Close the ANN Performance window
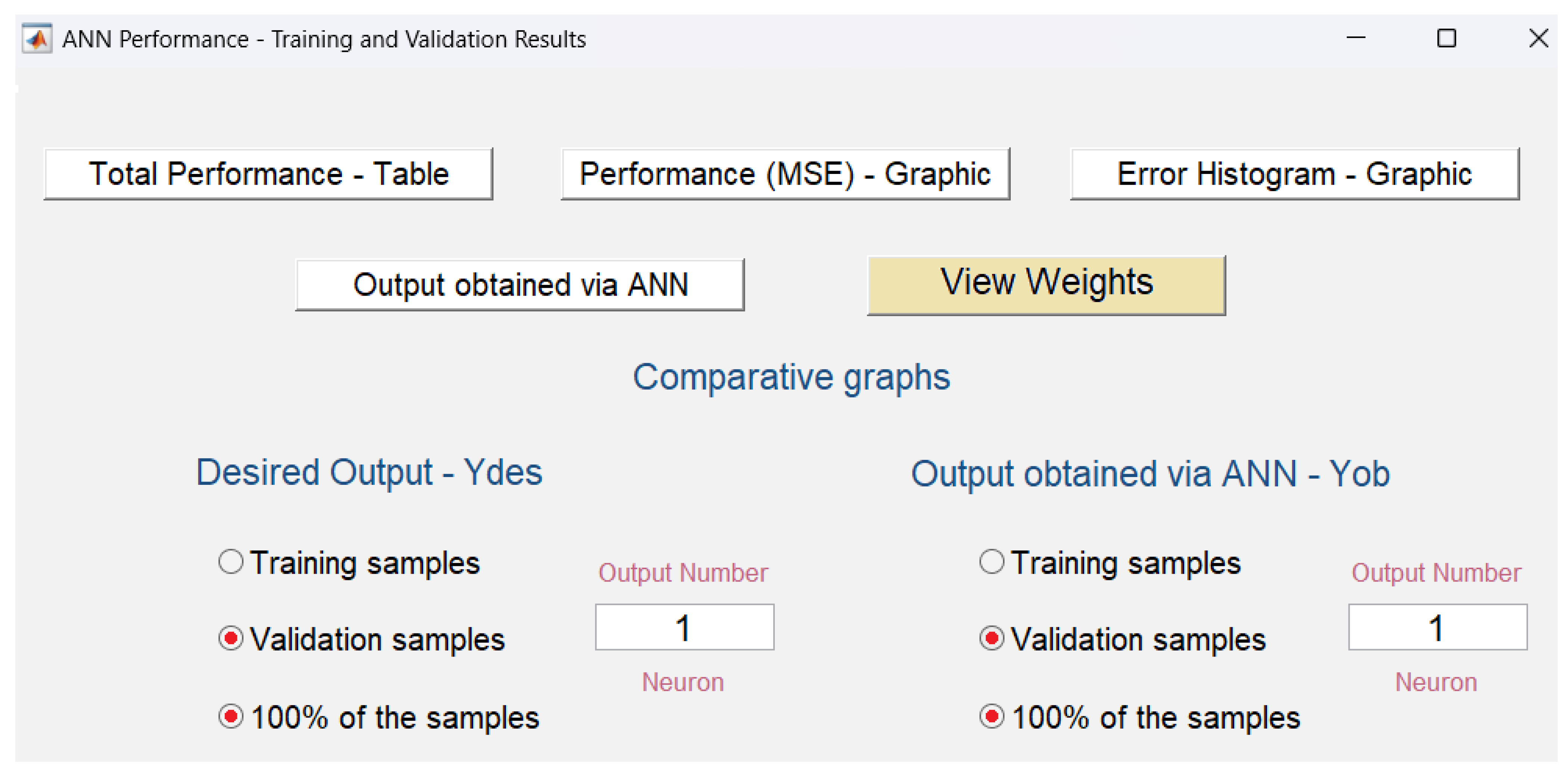This screenshot has height=776, width=1568. pos(1538,38)
